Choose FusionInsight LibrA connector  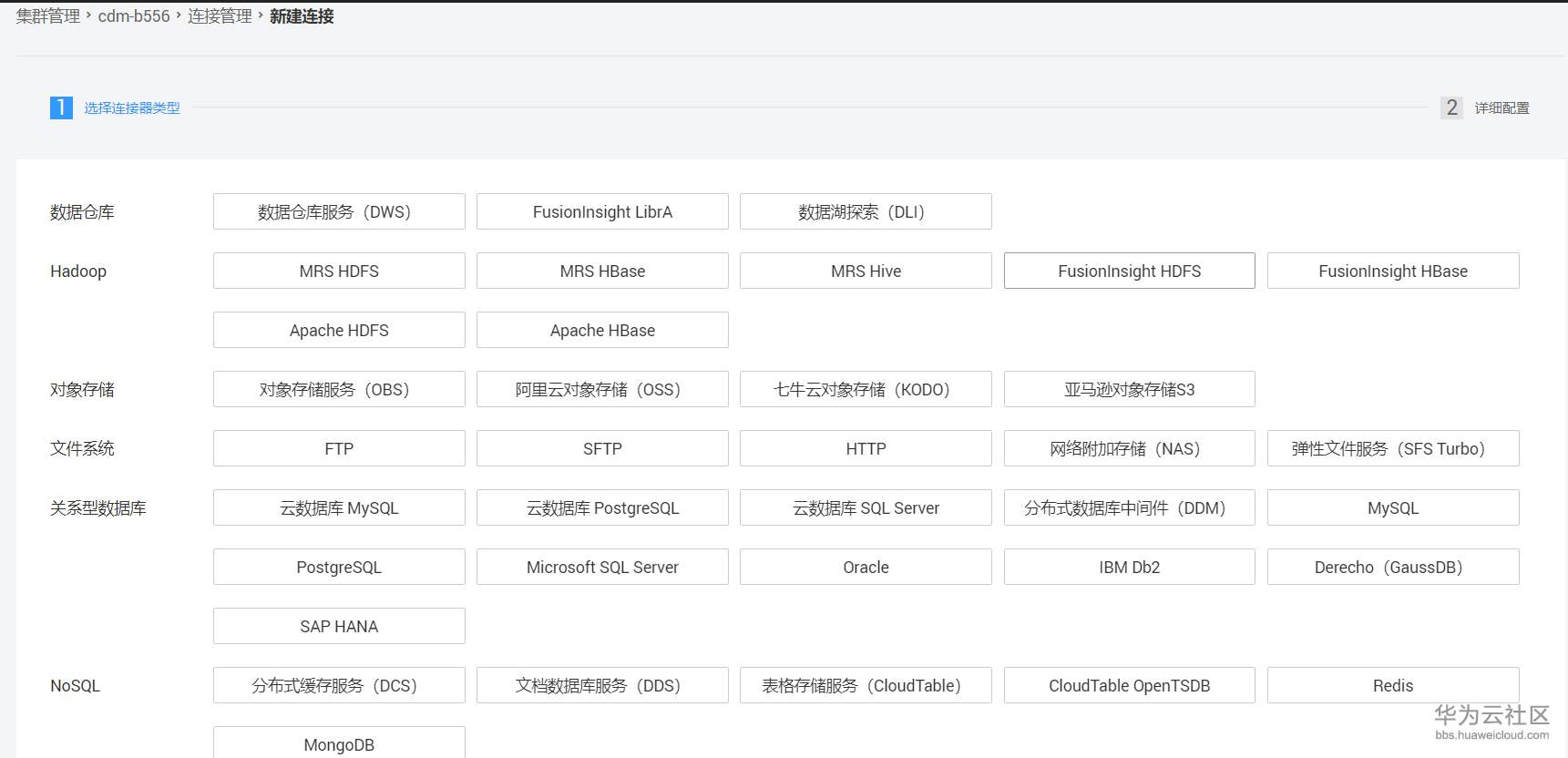(x=602, y=211)
